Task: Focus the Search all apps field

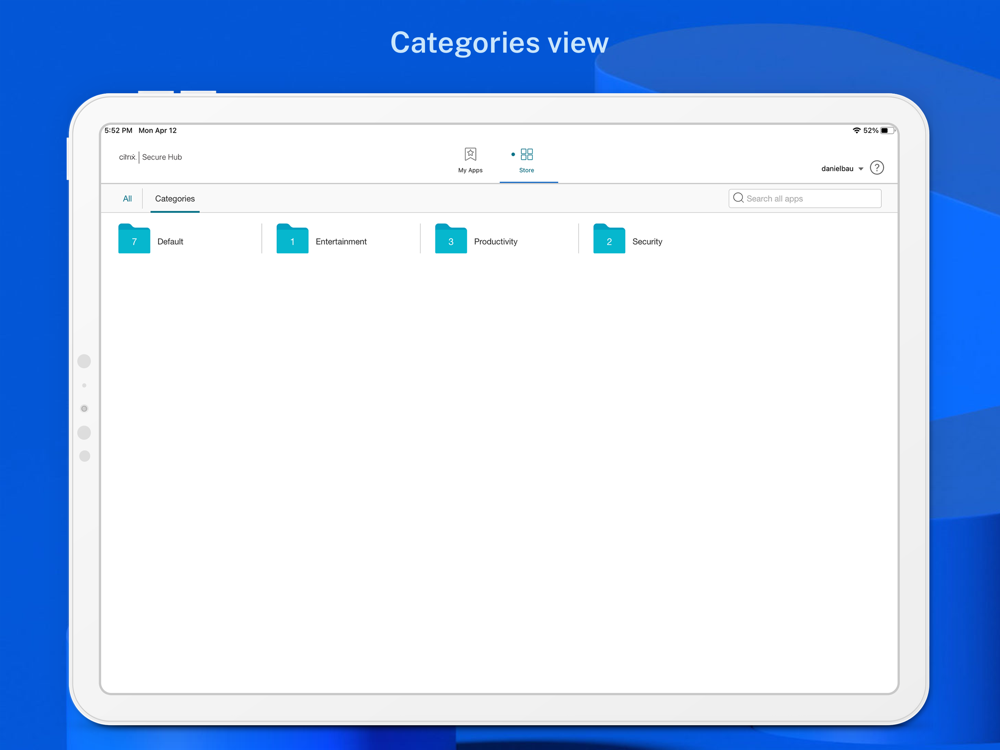Action: click(805, 198)
